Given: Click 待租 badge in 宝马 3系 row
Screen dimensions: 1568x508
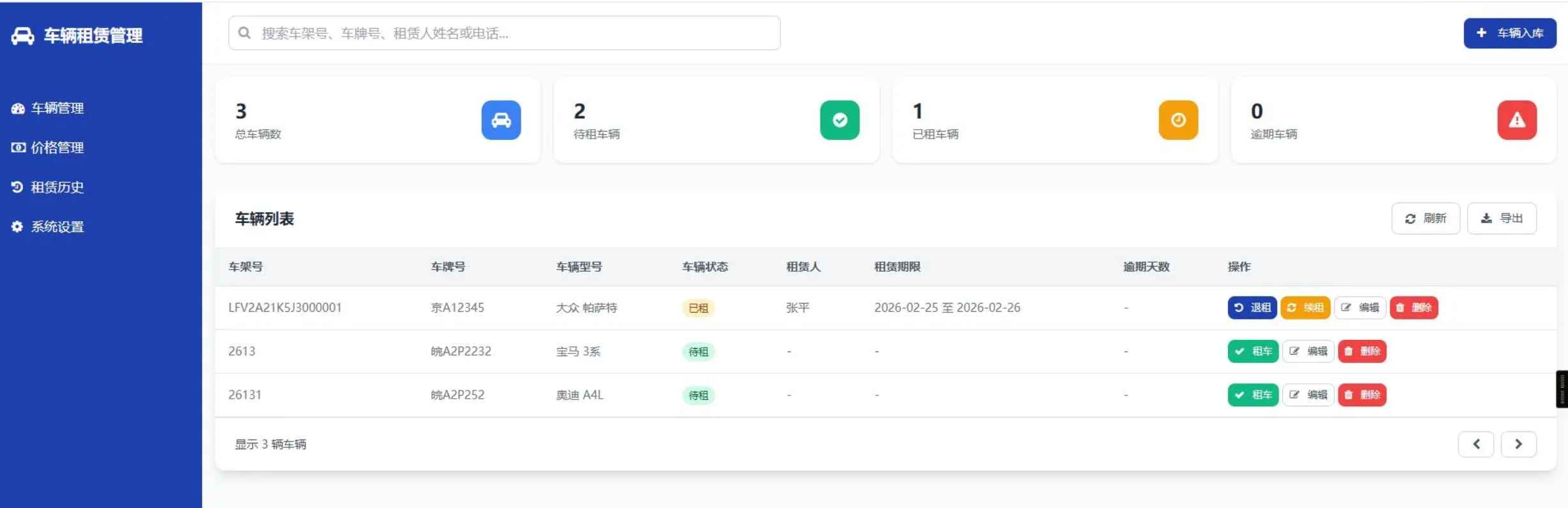Looking at the screenshot, I should point(698,351).
